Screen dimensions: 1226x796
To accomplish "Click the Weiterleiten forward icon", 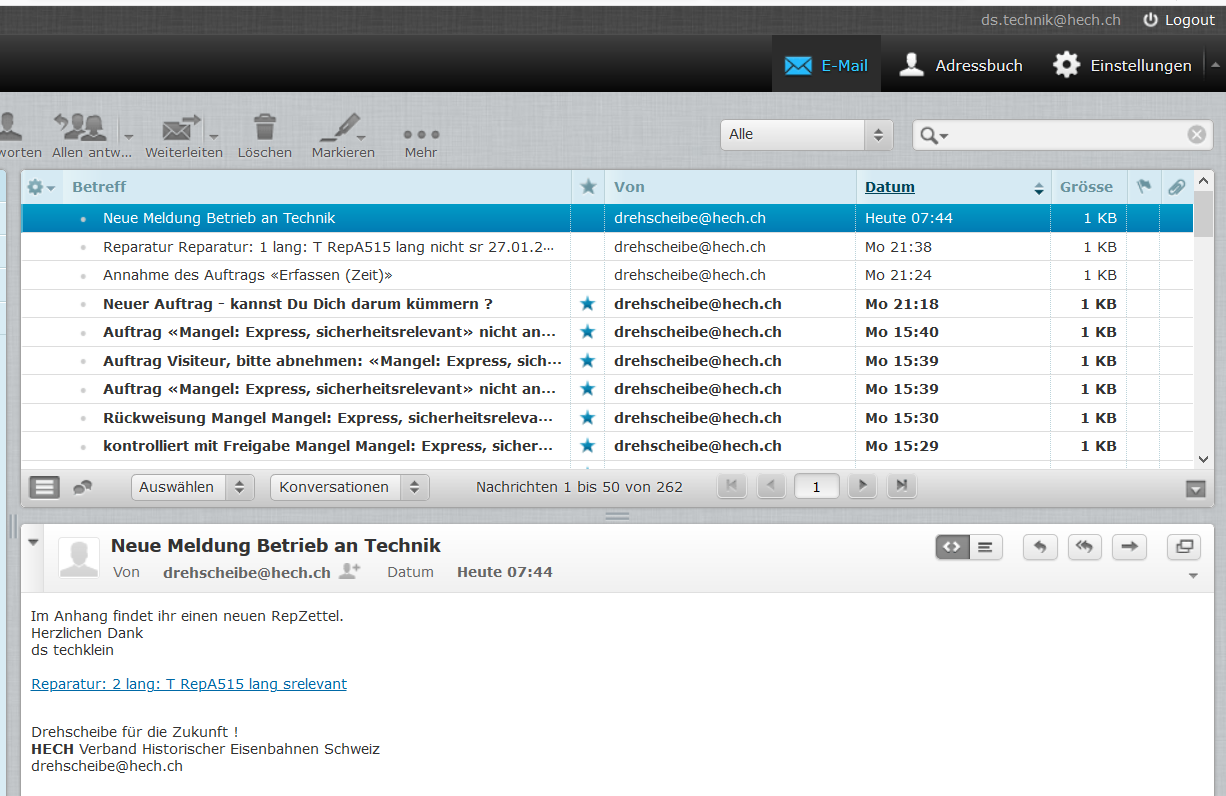I will pos(180,128).
